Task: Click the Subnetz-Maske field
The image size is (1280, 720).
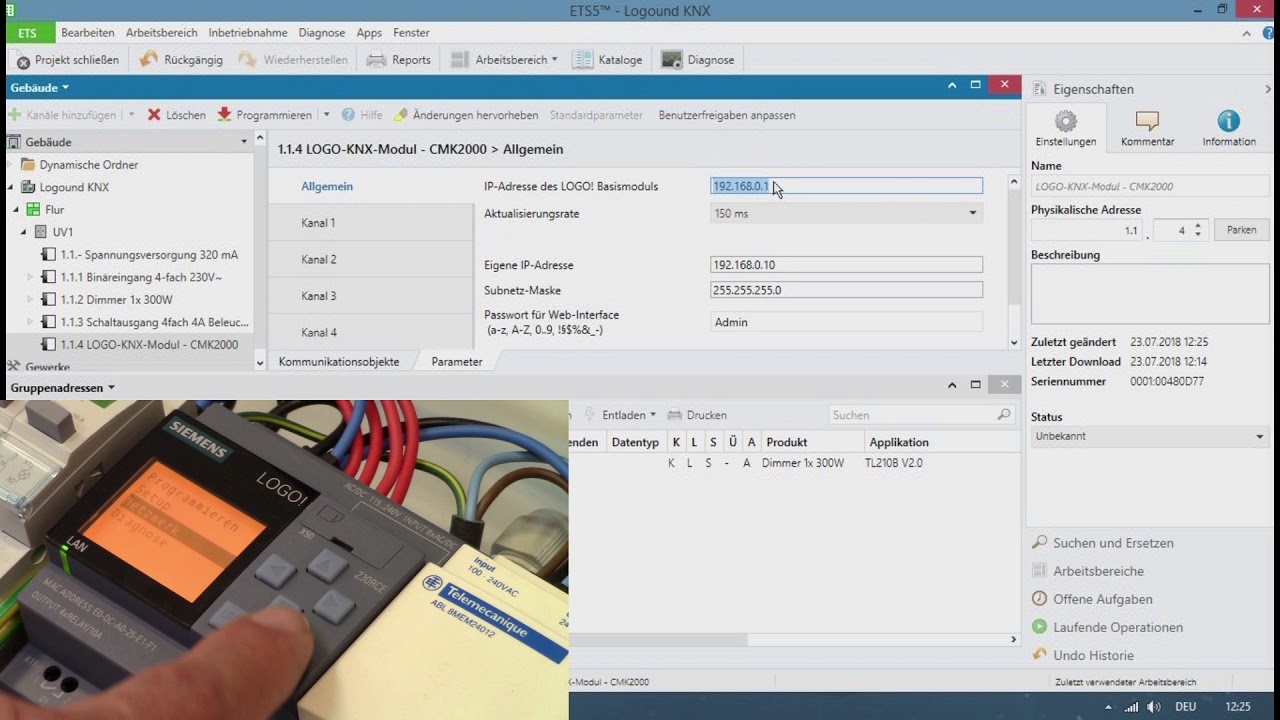Action: click(x=846, y=290)
